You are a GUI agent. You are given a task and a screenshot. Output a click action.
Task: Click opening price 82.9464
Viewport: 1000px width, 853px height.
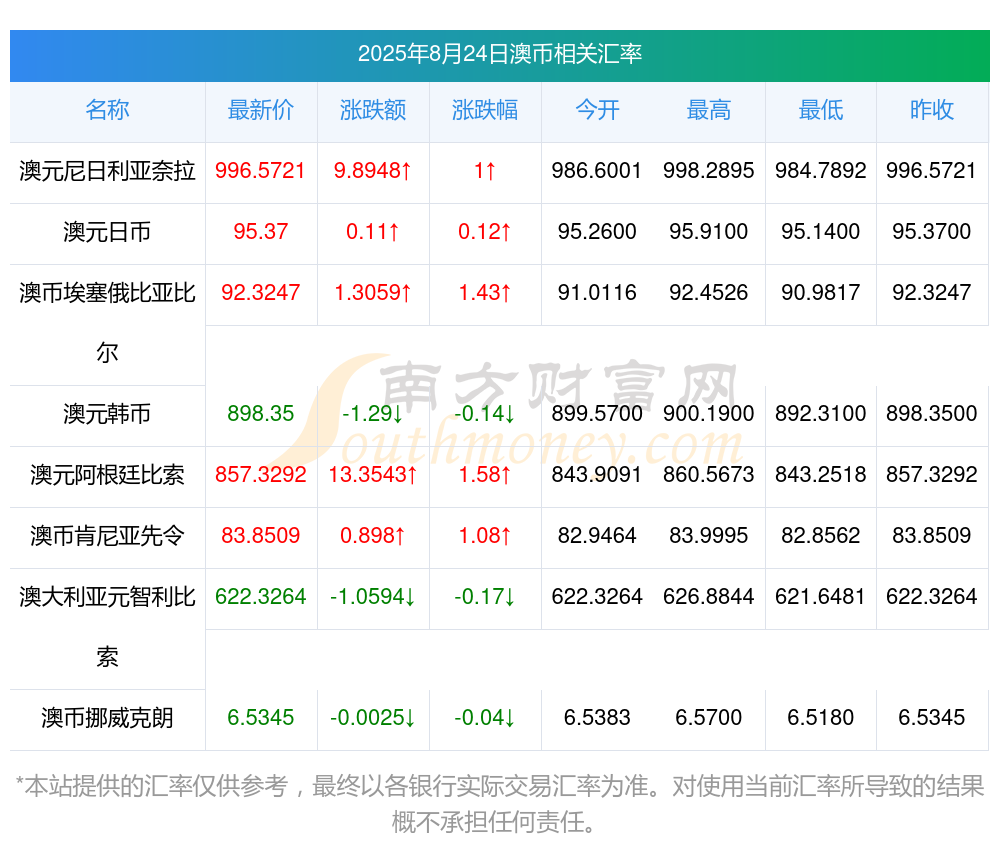click(x=597, y=536)
